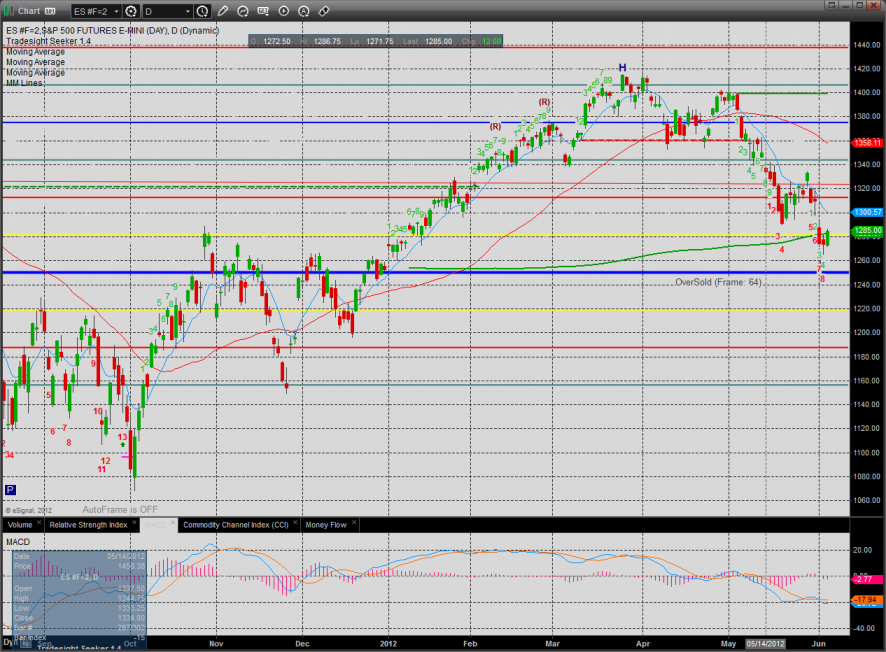
Task: Click the chart title ES #F=2 S&P 500 Futures
Action: point(112,31)
